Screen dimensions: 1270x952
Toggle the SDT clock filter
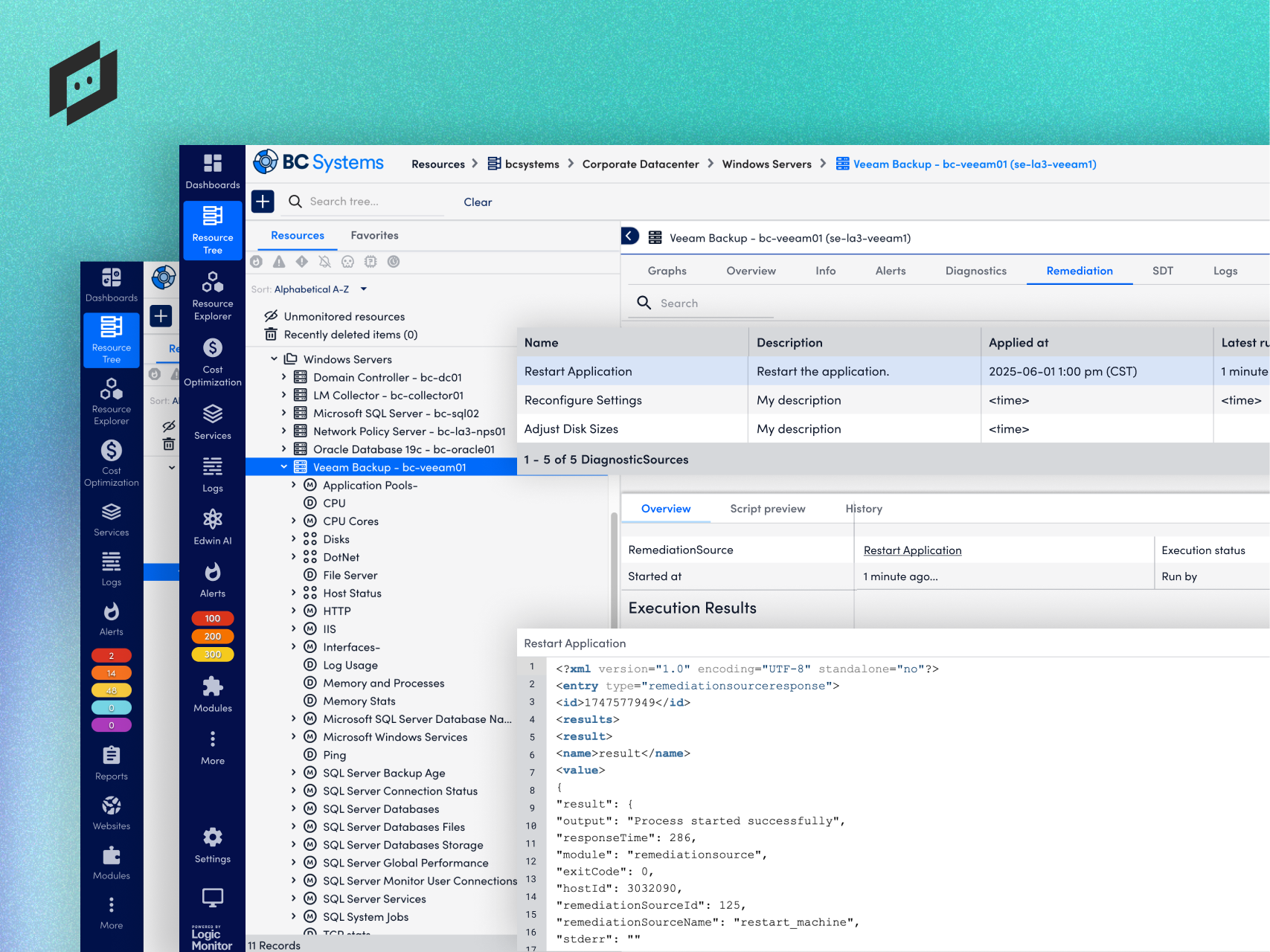394,262
